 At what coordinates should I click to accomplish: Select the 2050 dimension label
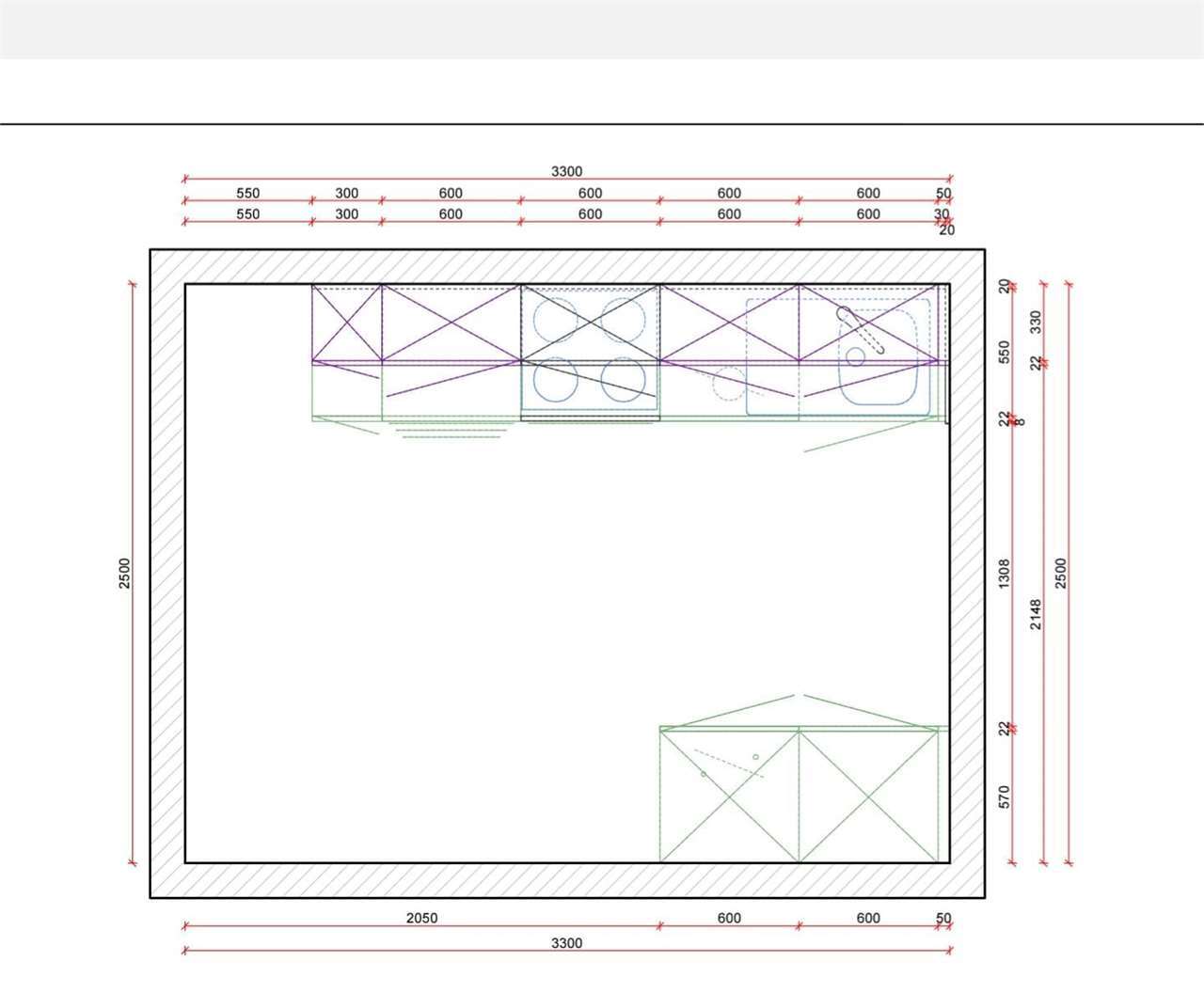(421, 918)
